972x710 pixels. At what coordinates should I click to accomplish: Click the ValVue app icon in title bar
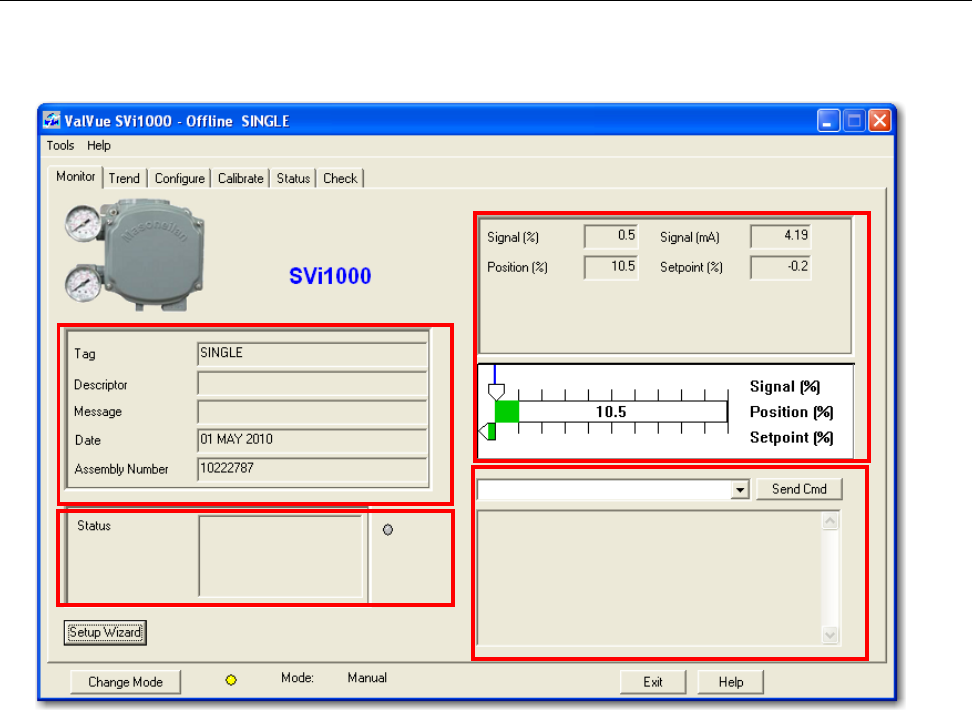[51, 120]
